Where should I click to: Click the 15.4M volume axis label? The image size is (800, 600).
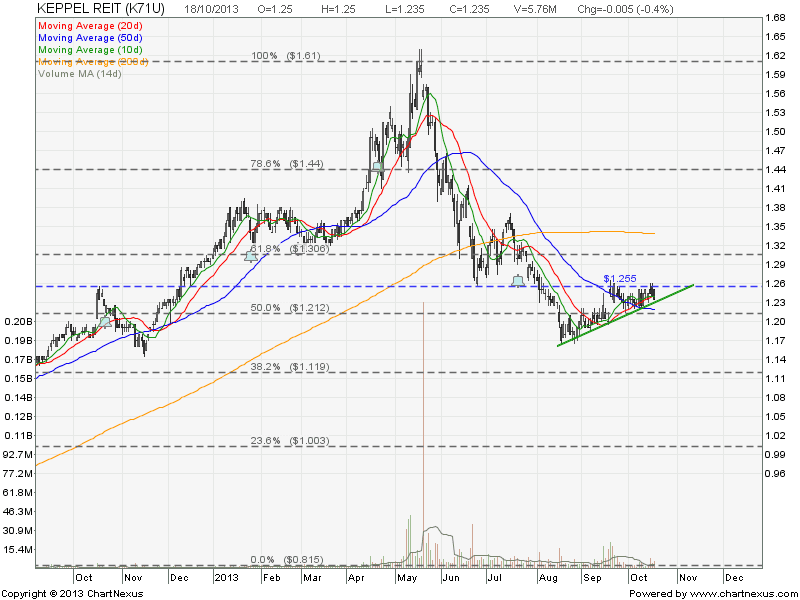click(x=18, y=549)
